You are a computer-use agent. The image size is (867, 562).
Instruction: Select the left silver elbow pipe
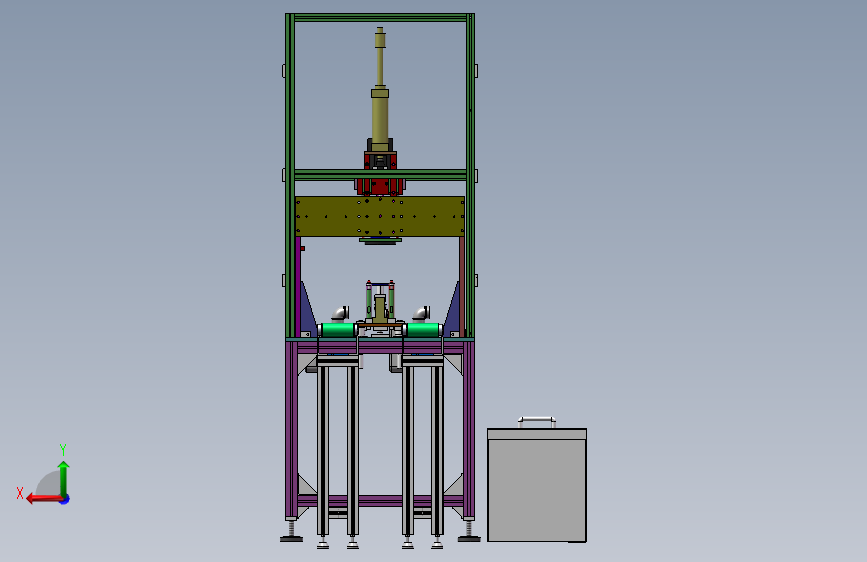tap(340, 314)
